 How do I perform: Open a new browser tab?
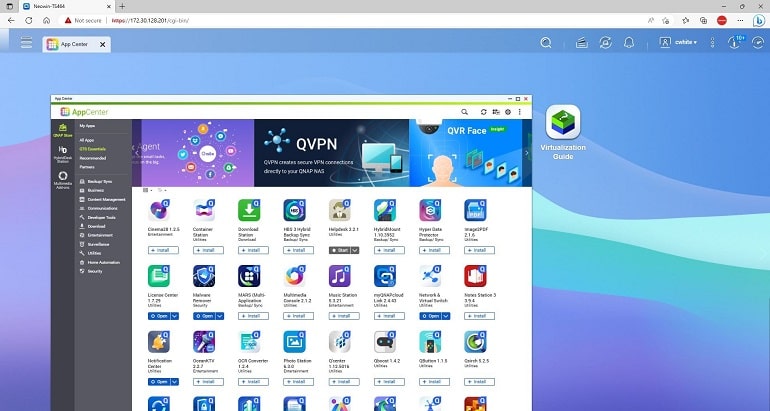122,6
